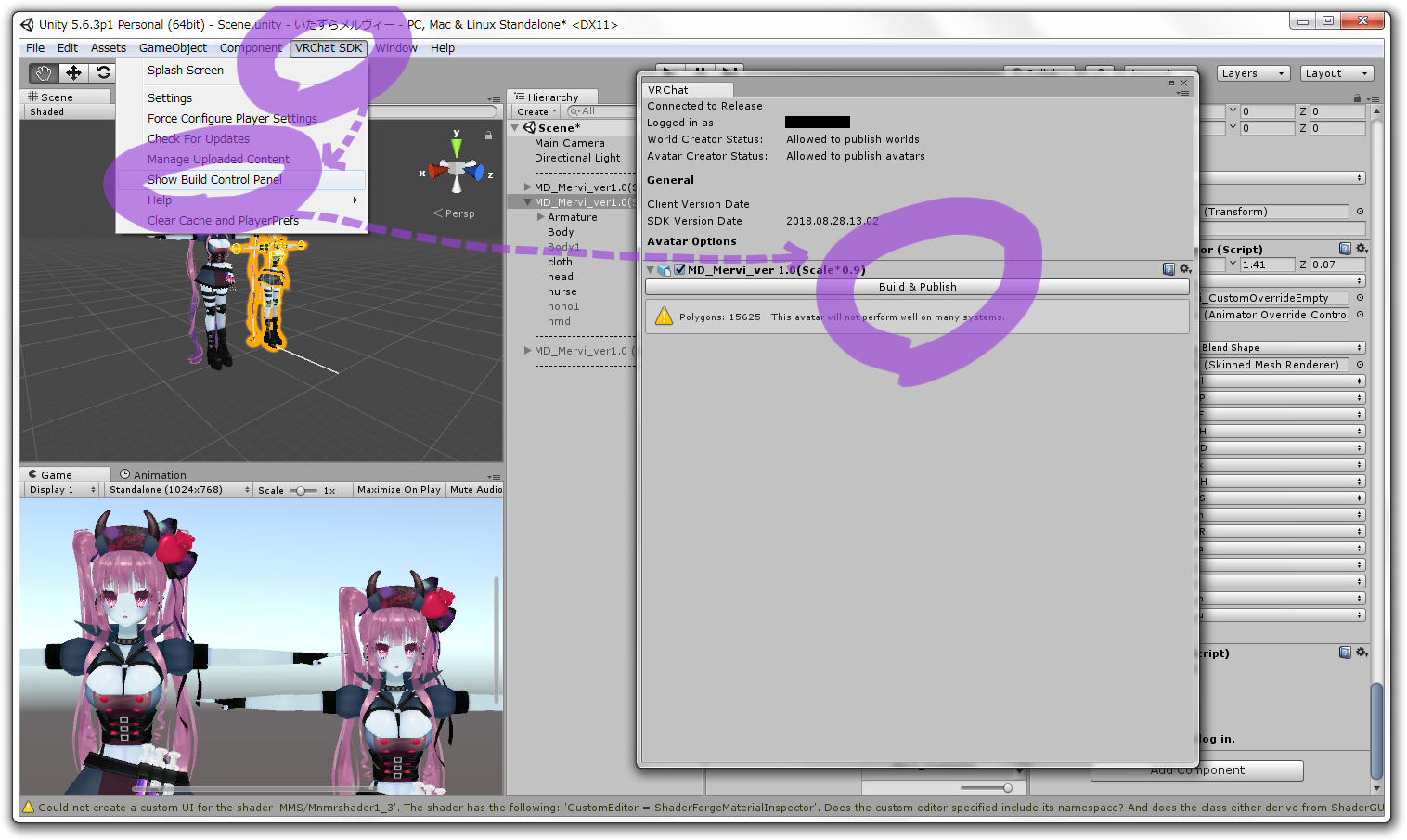Collapse the Scene* root in Hierarchy
Viewport: 1407px width, 840px height.
tap(515, 128)
